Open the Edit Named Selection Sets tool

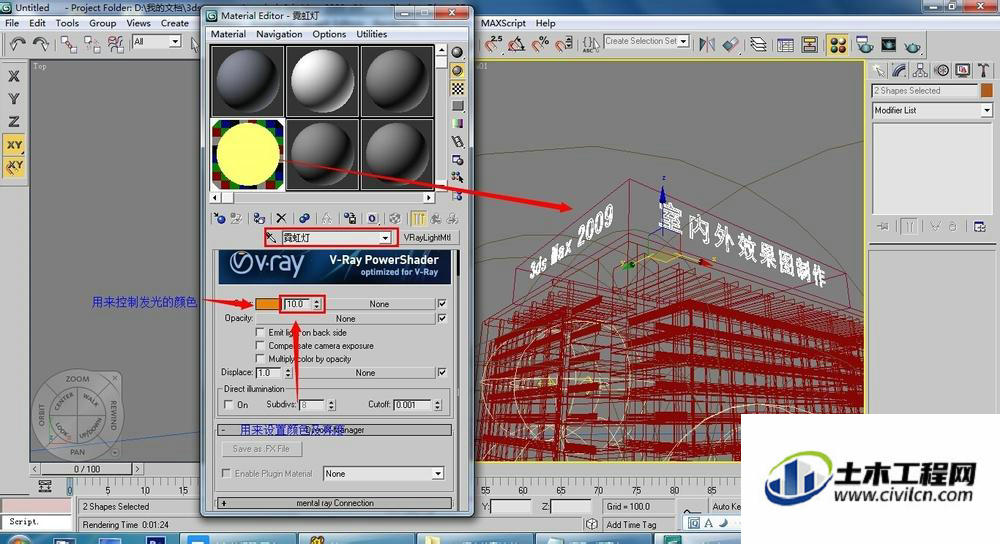coord(591,44)
